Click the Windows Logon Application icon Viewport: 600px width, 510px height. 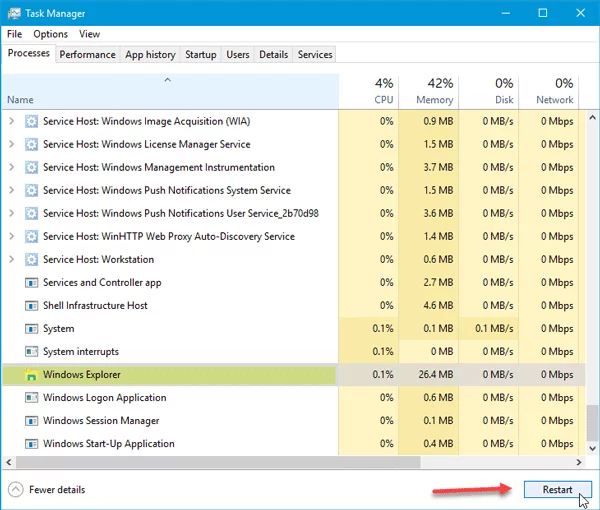tap(31, 398)
